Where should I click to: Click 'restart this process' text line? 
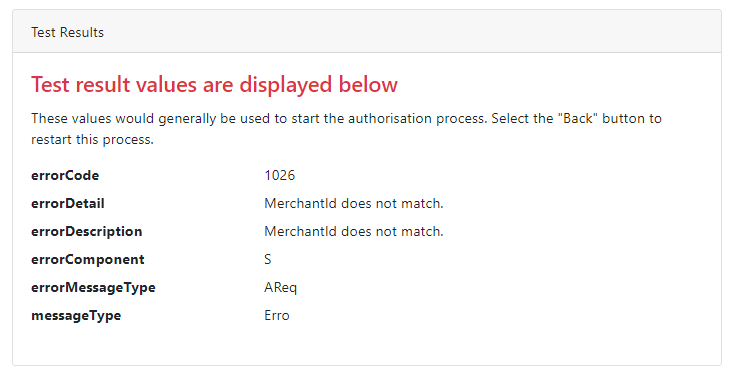92,139
